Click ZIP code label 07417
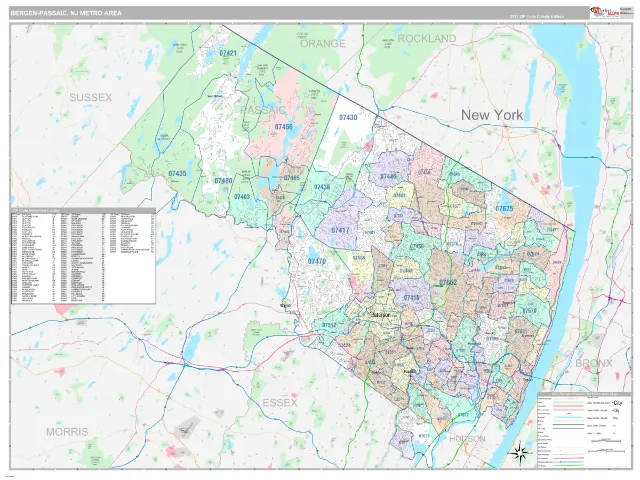Image resolution: width=640 pixels, height=480 pixels. (x=340, y=230)
